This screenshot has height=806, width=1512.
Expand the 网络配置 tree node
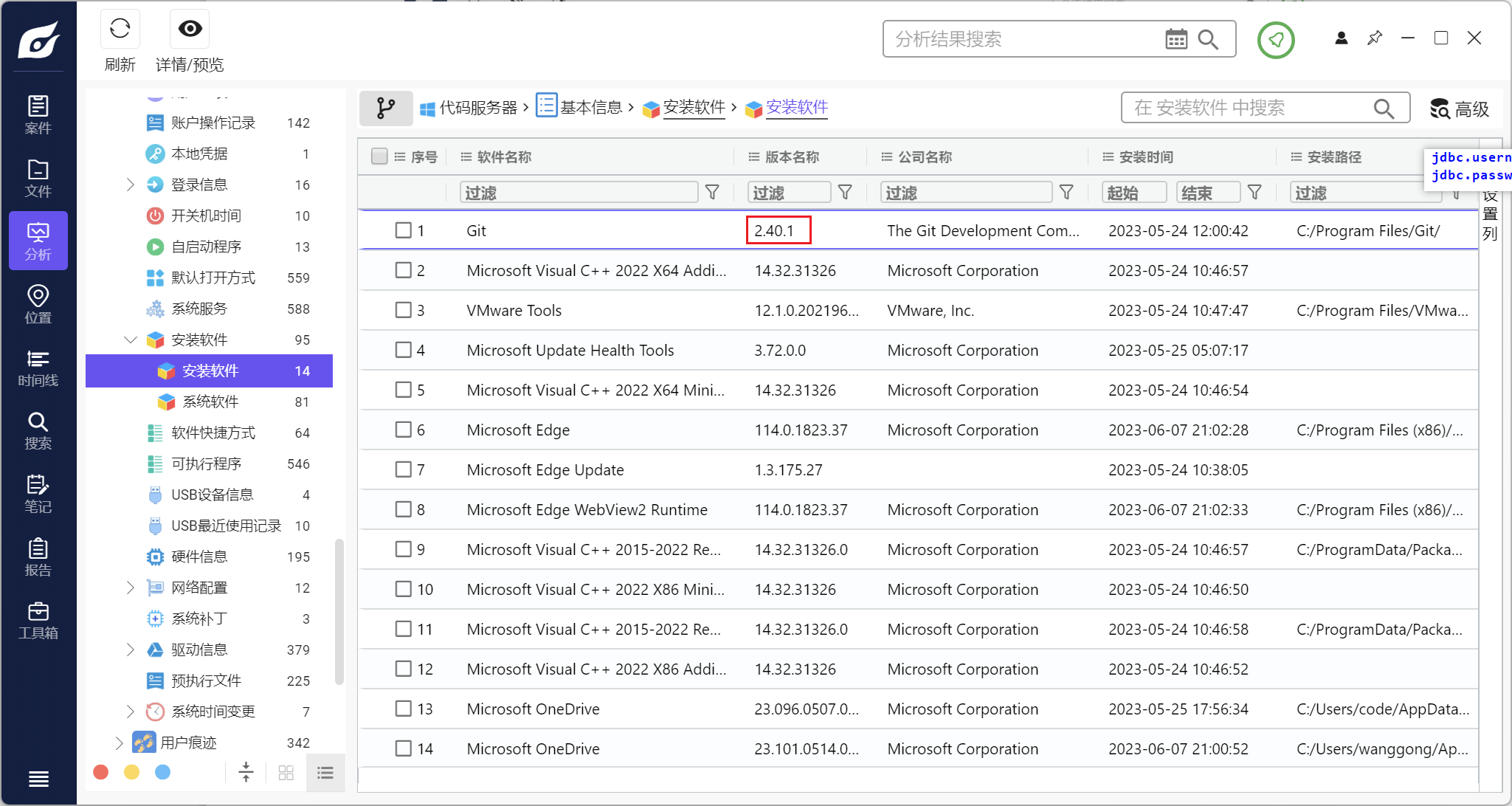130,588
